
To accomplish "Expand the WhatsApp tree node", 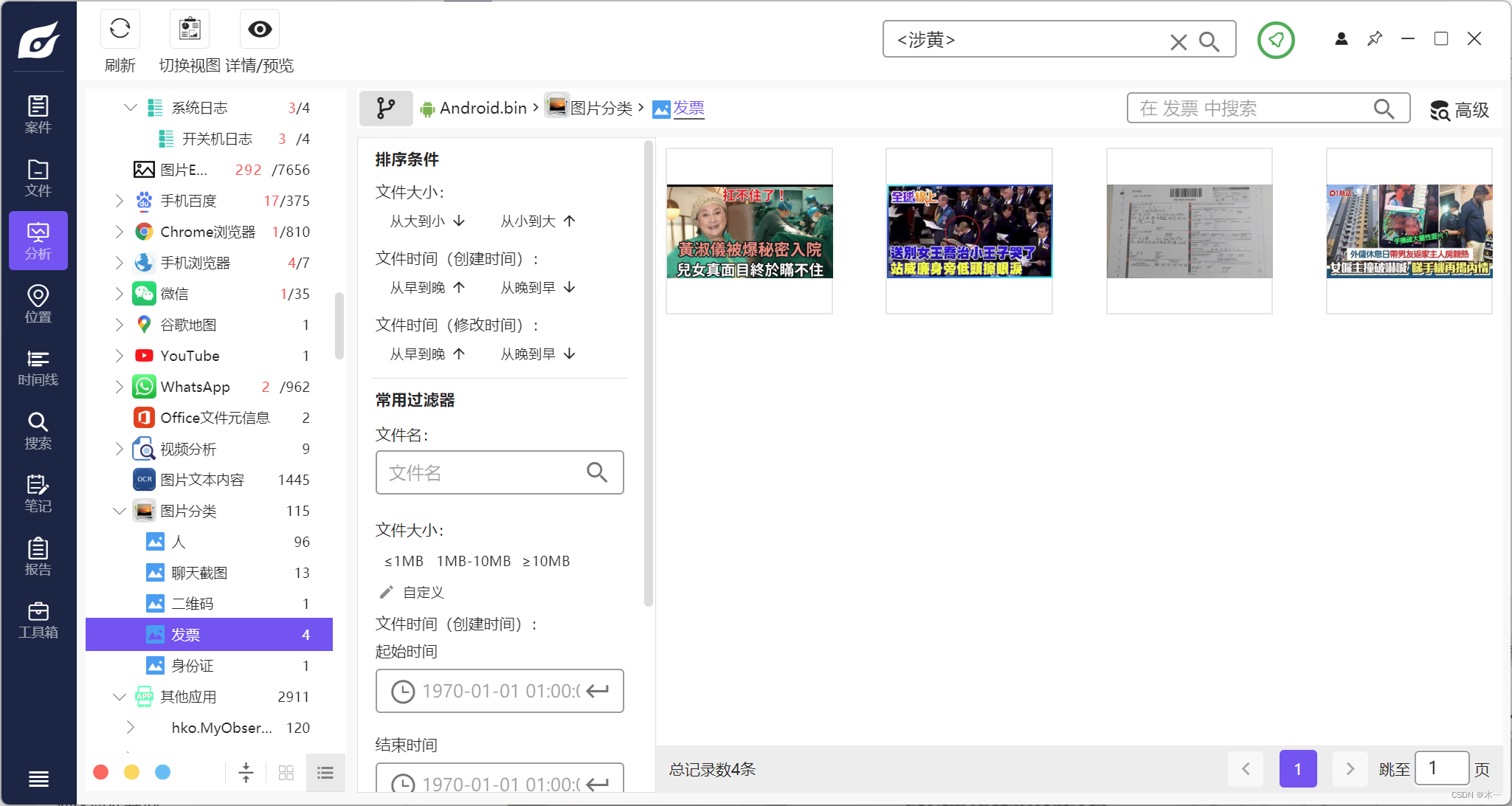I will coord(119,387).
